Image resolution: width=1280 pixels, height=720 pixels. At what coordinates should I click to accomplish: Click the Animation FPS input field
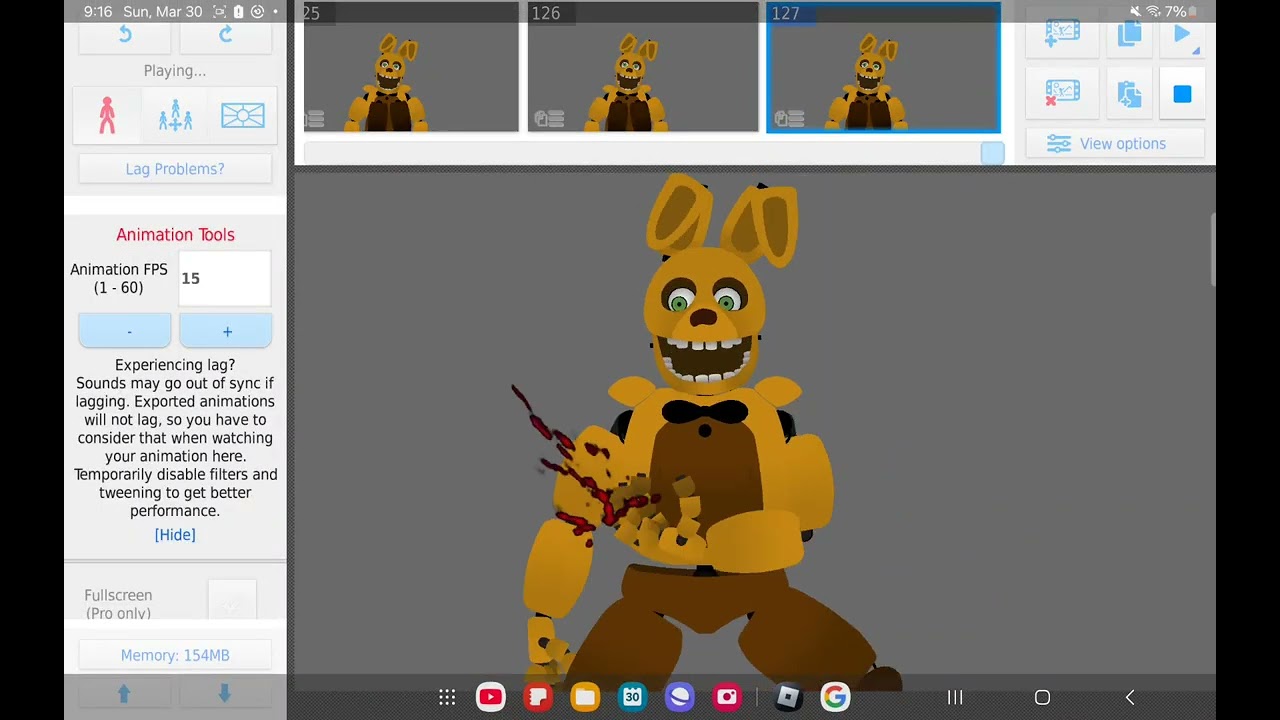pos(225,278)
